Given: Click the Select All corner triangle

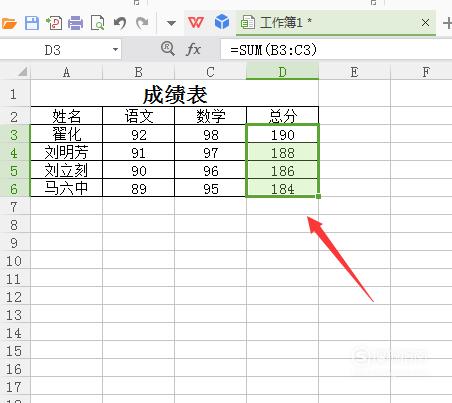Looking at the screenshot, I should (22, 71).
